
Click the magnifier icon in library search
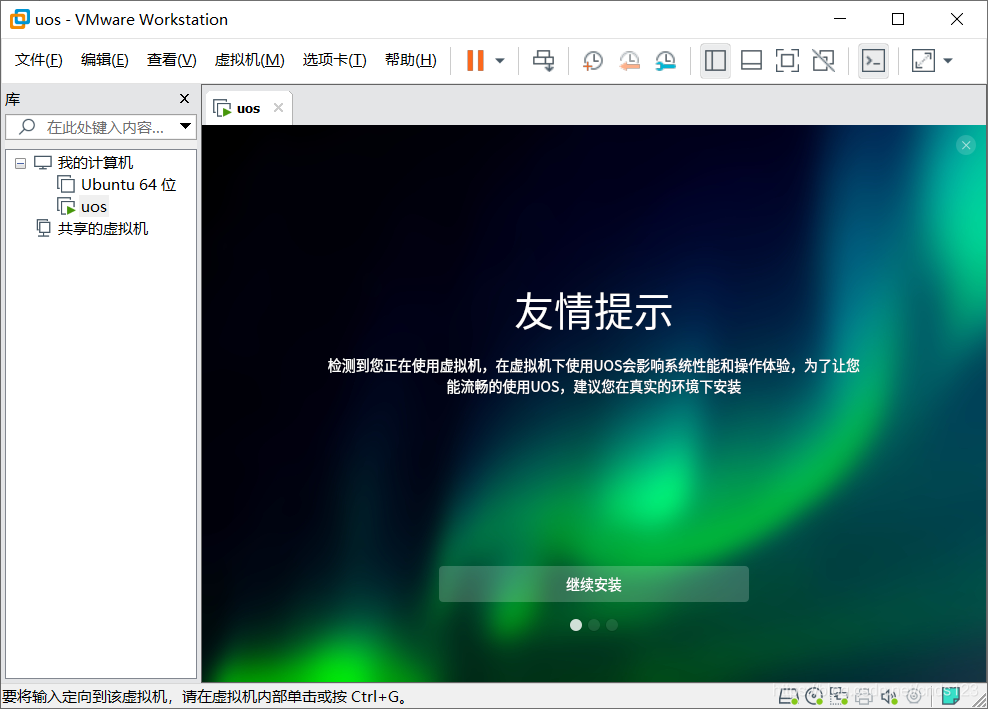point(27,127)
